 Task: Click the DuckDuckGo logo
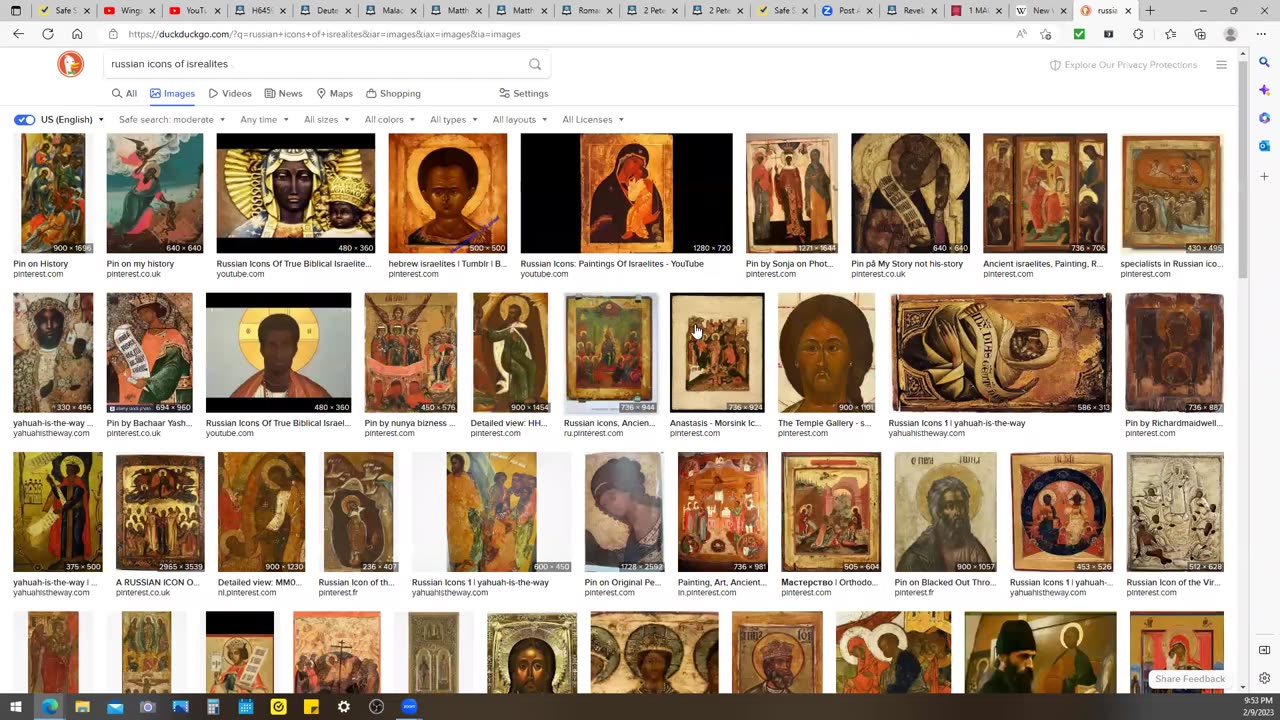click(x=70, y=64)
